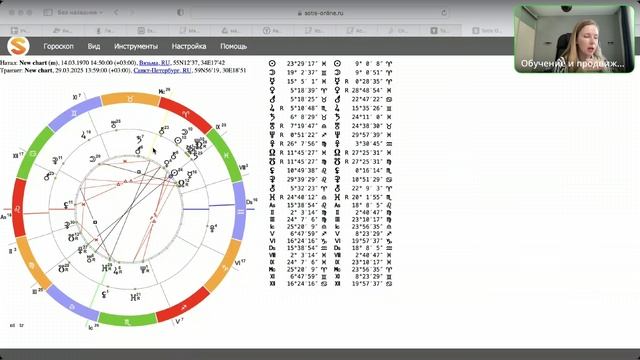The height and width of the screenshot is (360, 640).
Task: Click the green Pisces segment on zodiac ring
Action: point(227,155)
